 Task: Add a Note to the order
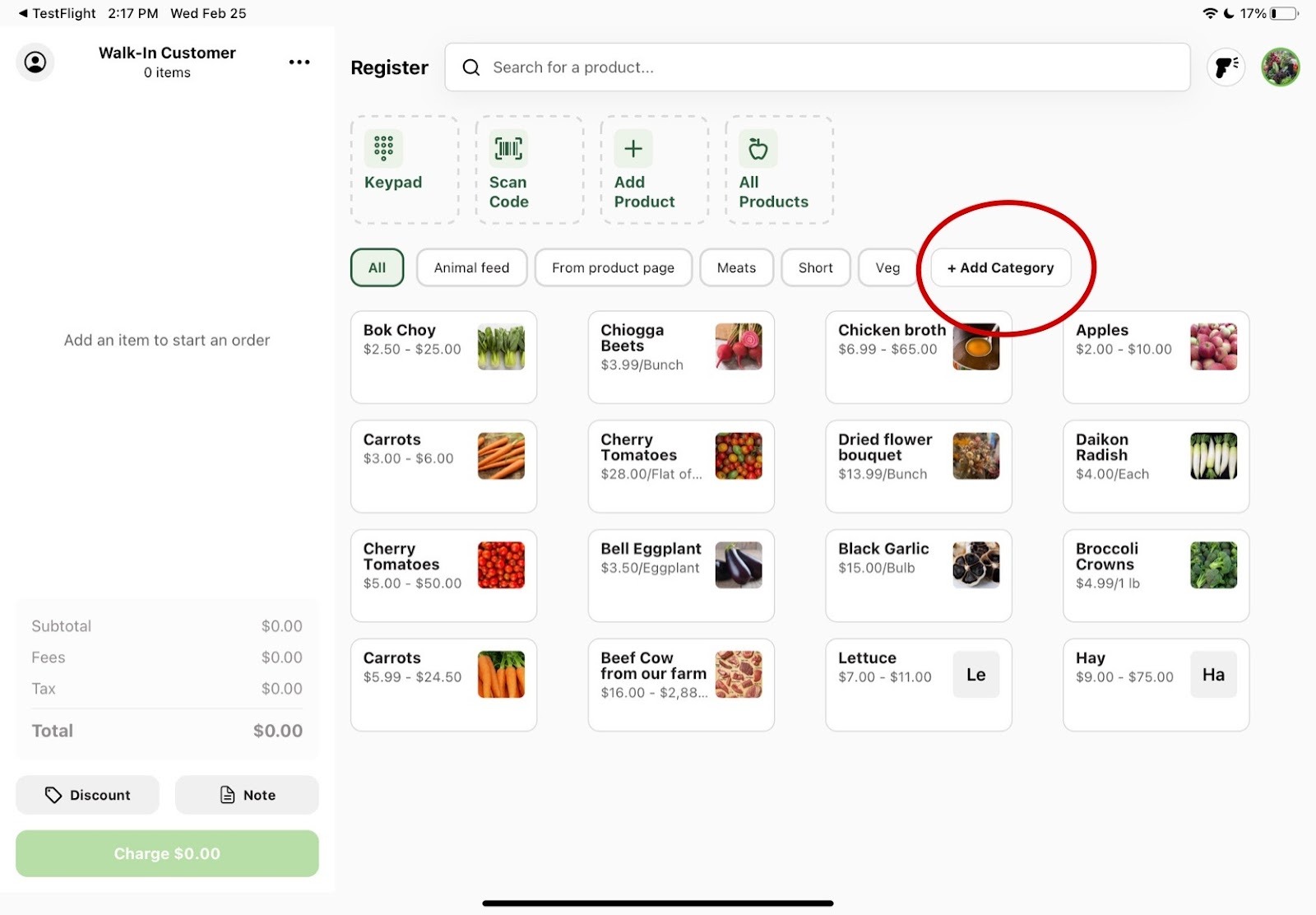(247, 795)
